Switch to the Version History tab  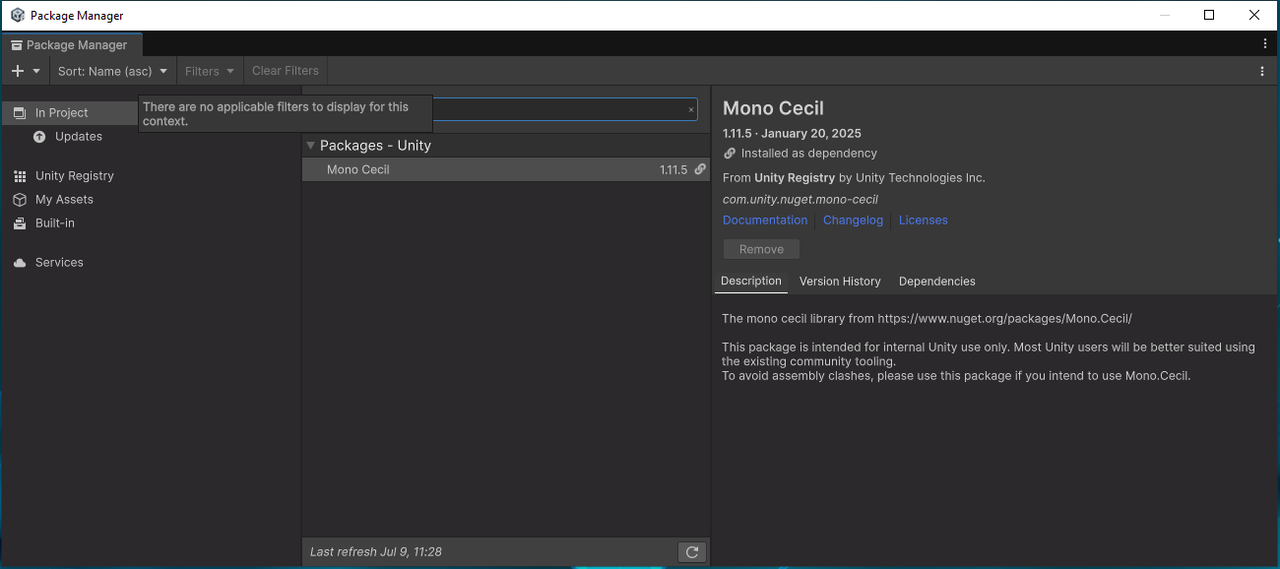[840, 281]
